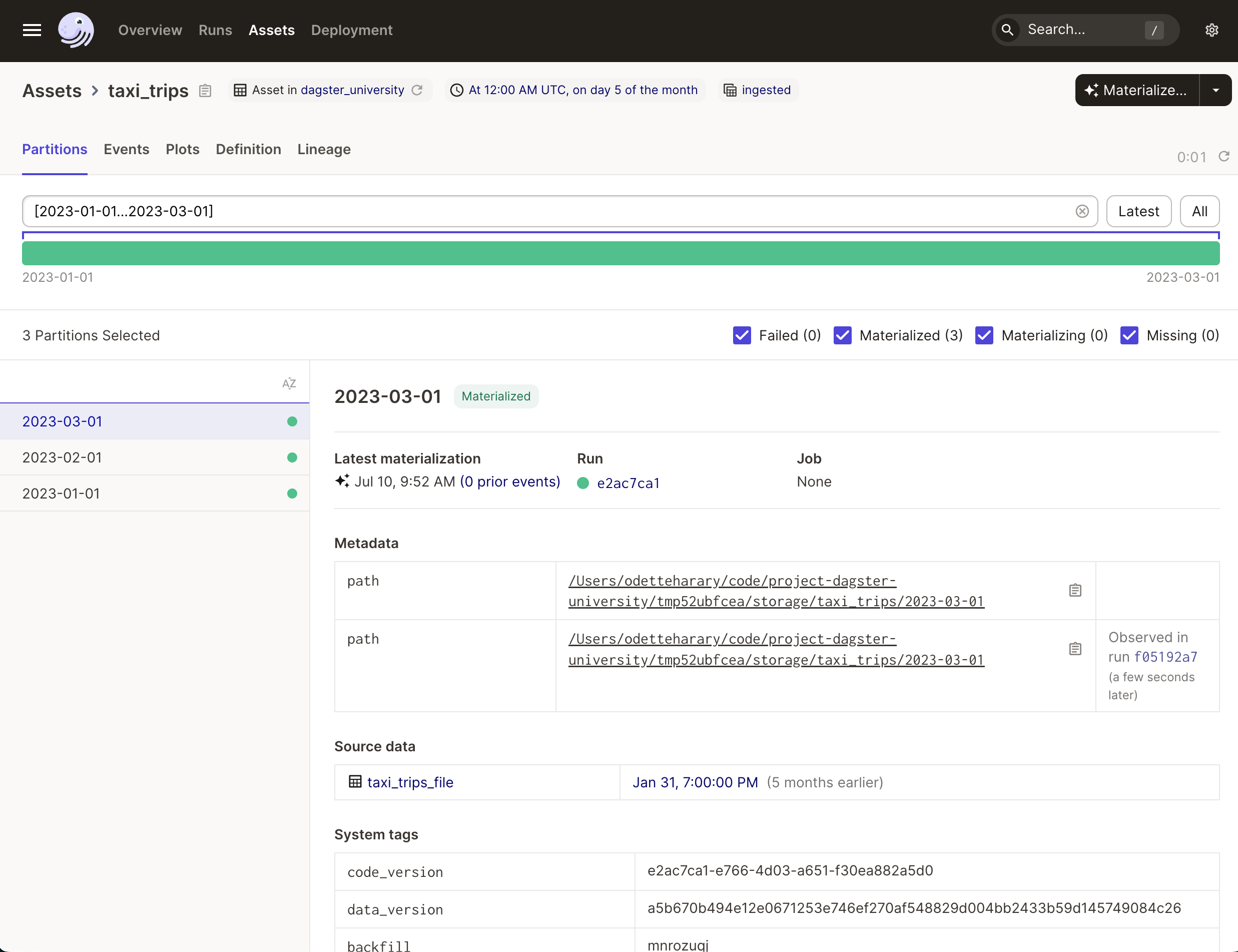The image size is (1238, 952).
Task: View the 0 prior events link
Action: (510, 482)
